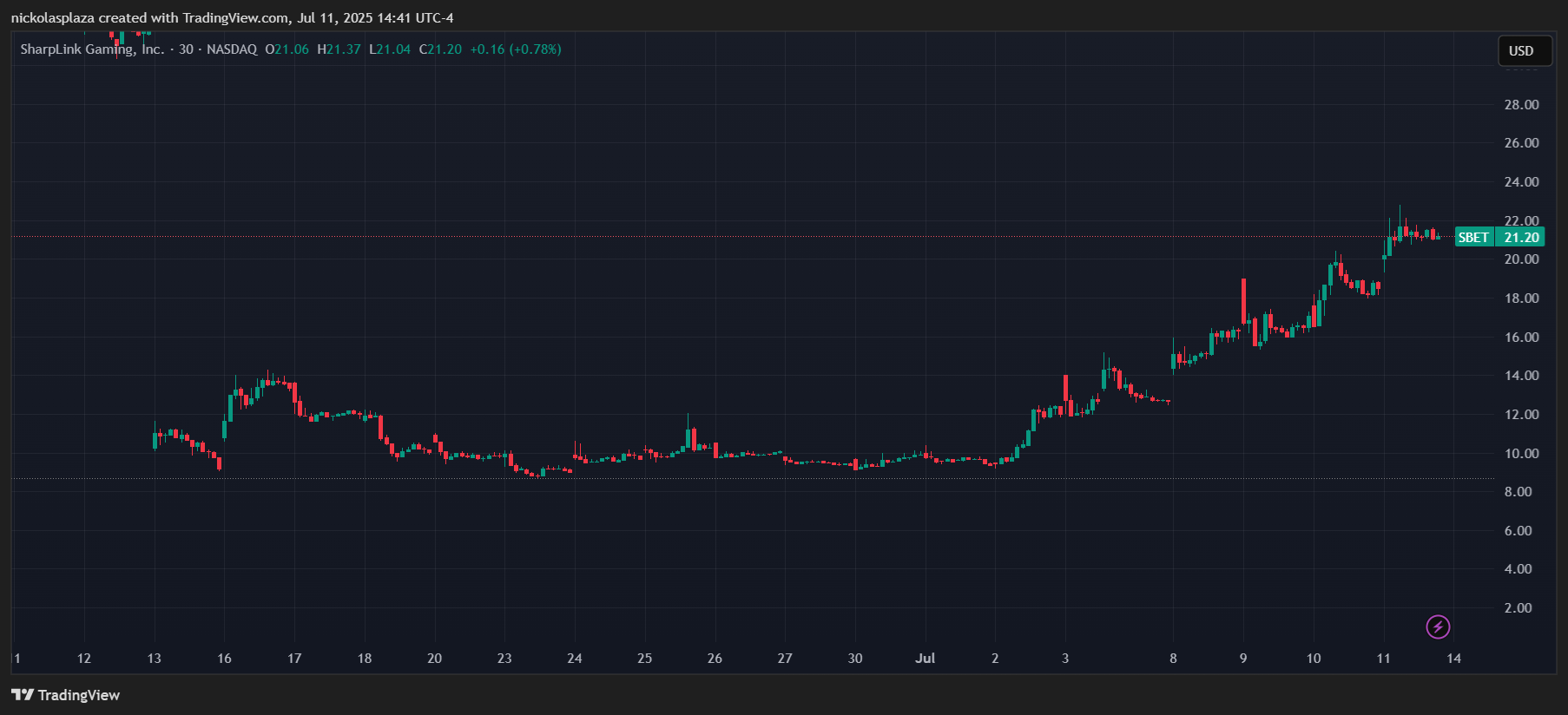Viewport: 1568px width, 715px height.
Task: Click date 9 on the time axis
Action: pos(1243,658)
